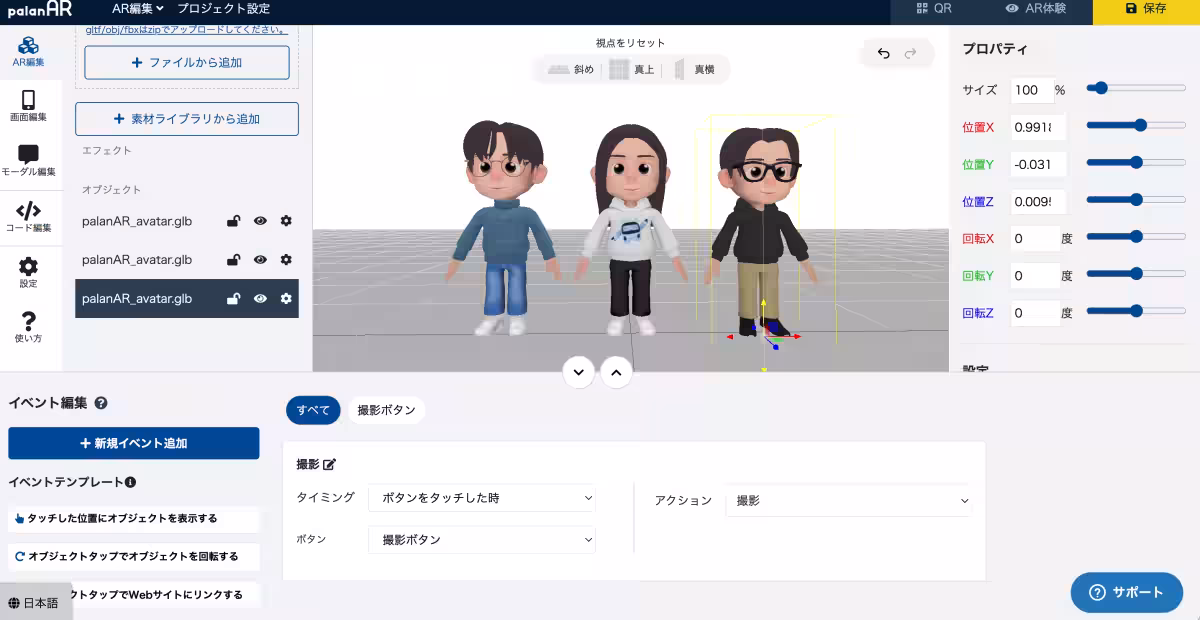The height and width of the screenshot is (620, 1200).
Task: Click 素材ライブラリから追加 to add assets
Action: (x=186, y=118)
